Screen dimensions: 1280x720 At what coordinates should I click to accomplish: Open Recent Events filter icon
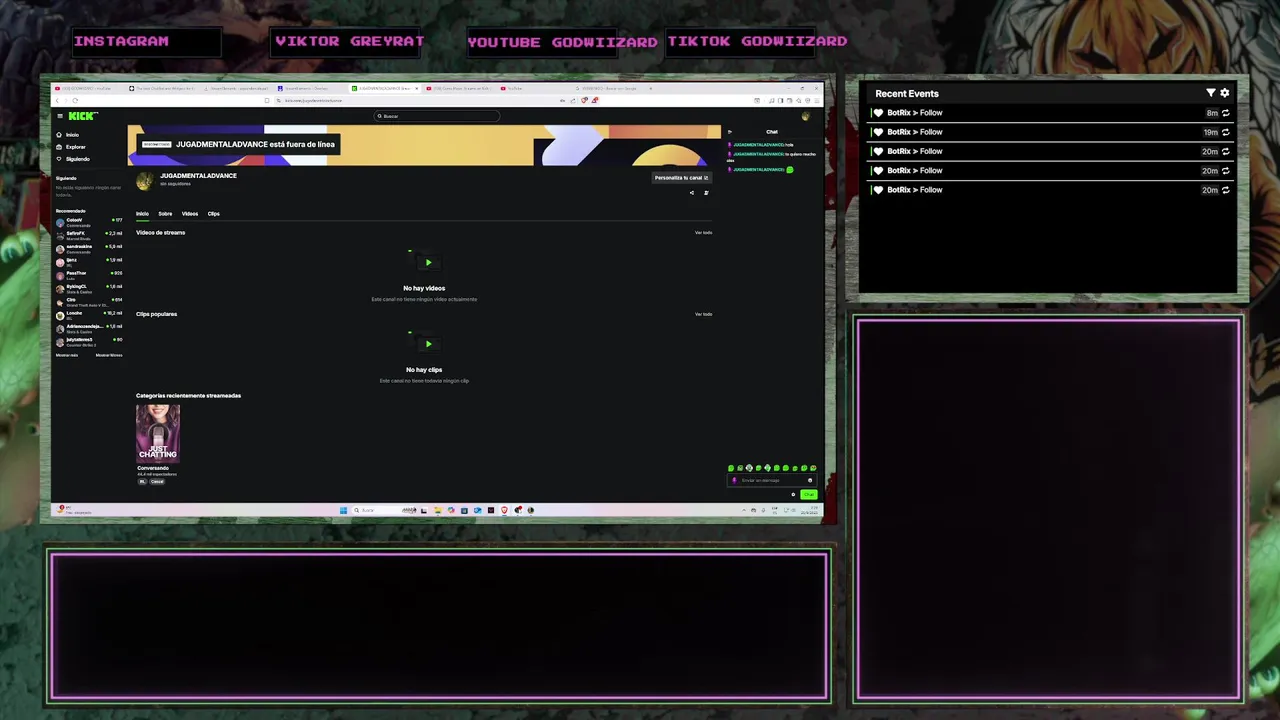[1211, 93]
